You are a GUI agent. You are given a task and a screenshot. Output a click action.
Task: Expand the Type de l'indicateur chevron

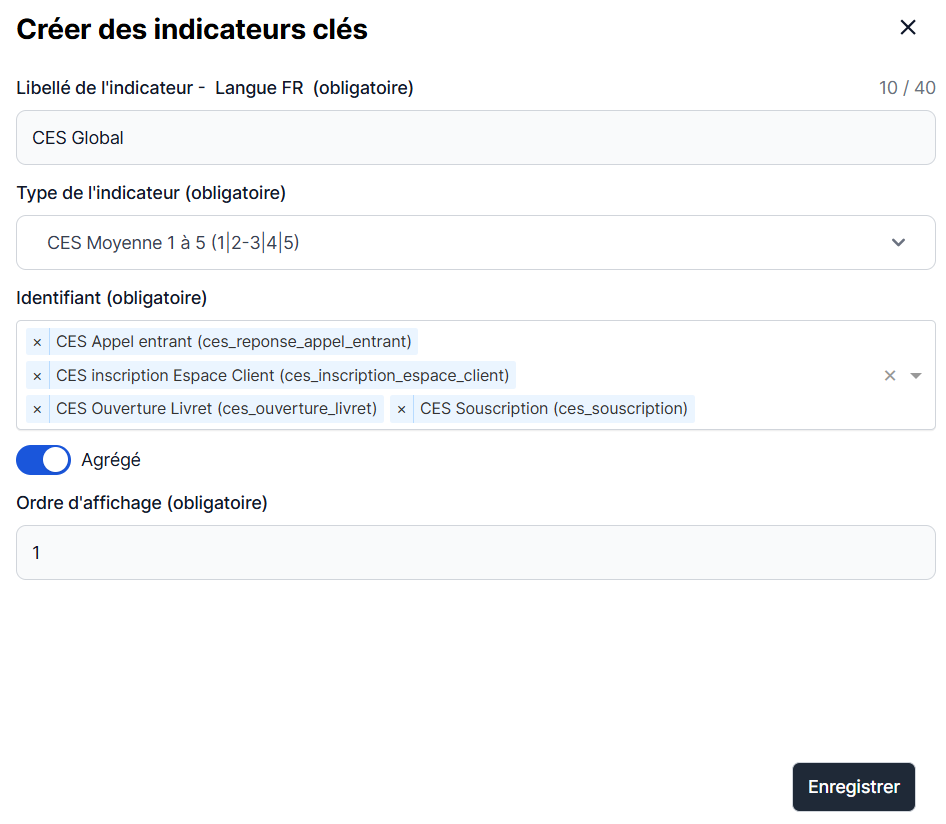[x=898, y=243]
